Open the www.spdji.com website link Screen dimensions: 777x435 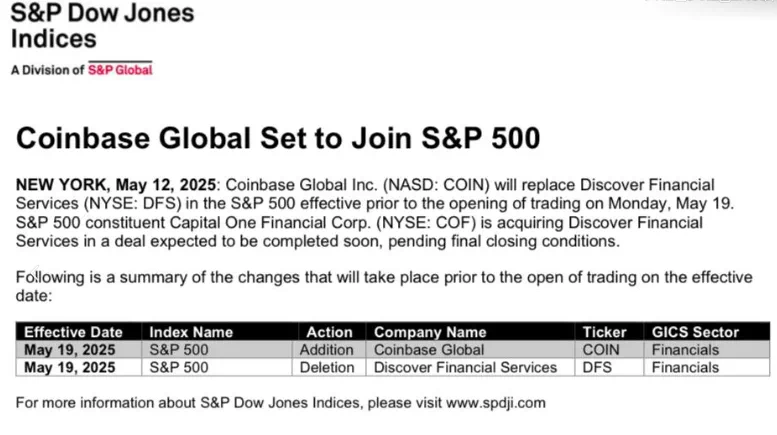(x=496, y=403)
